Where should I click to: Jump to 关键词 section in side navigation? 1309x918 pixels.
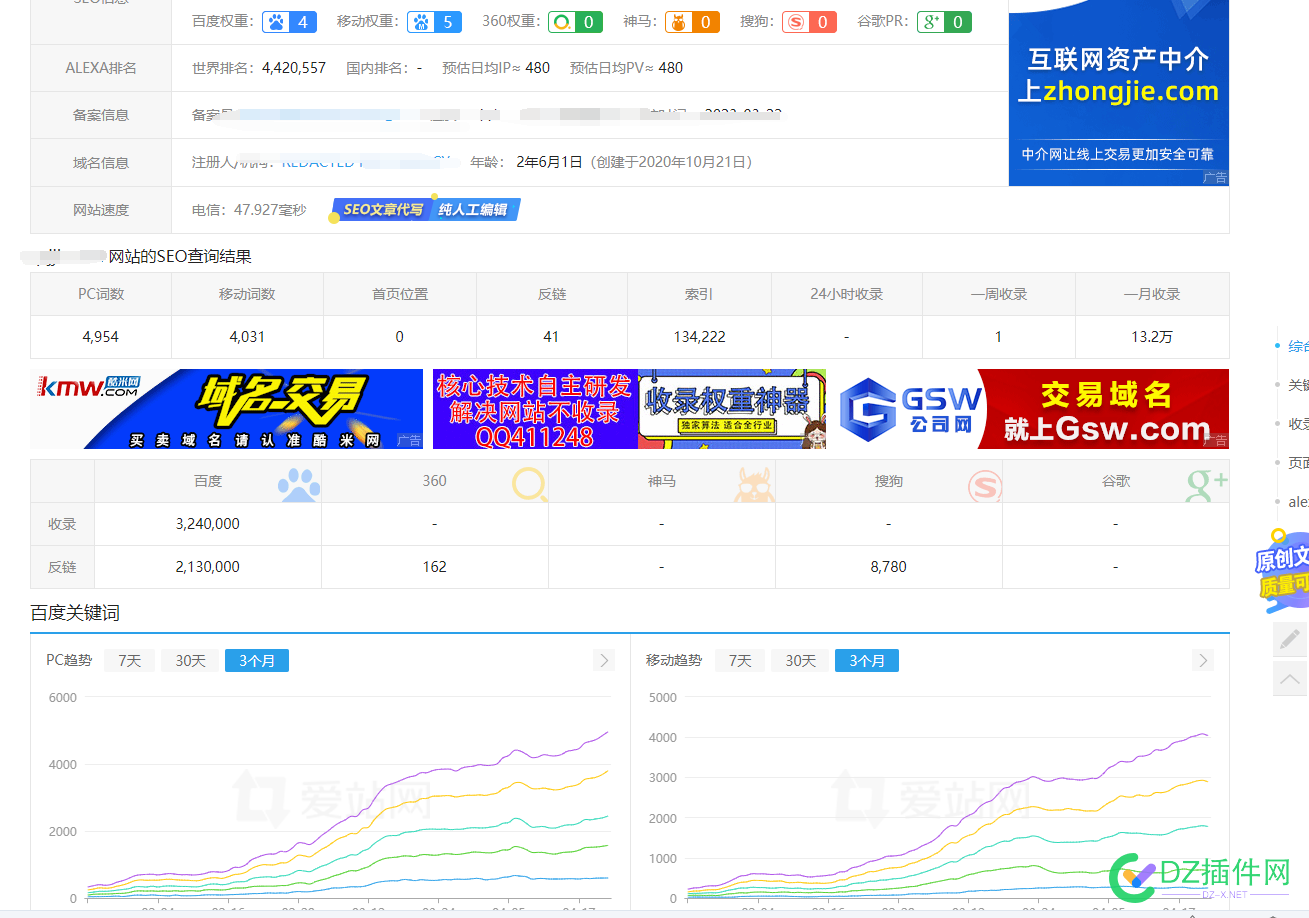click(1297, 384)
